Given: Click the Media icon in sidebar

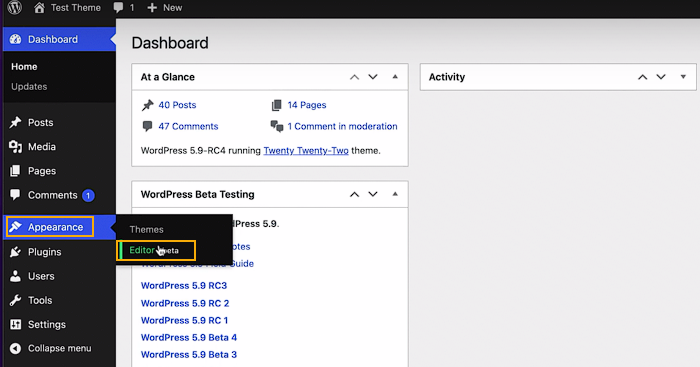Looking at the screenshot, I should pyautogui.click(x=16, y=146).
